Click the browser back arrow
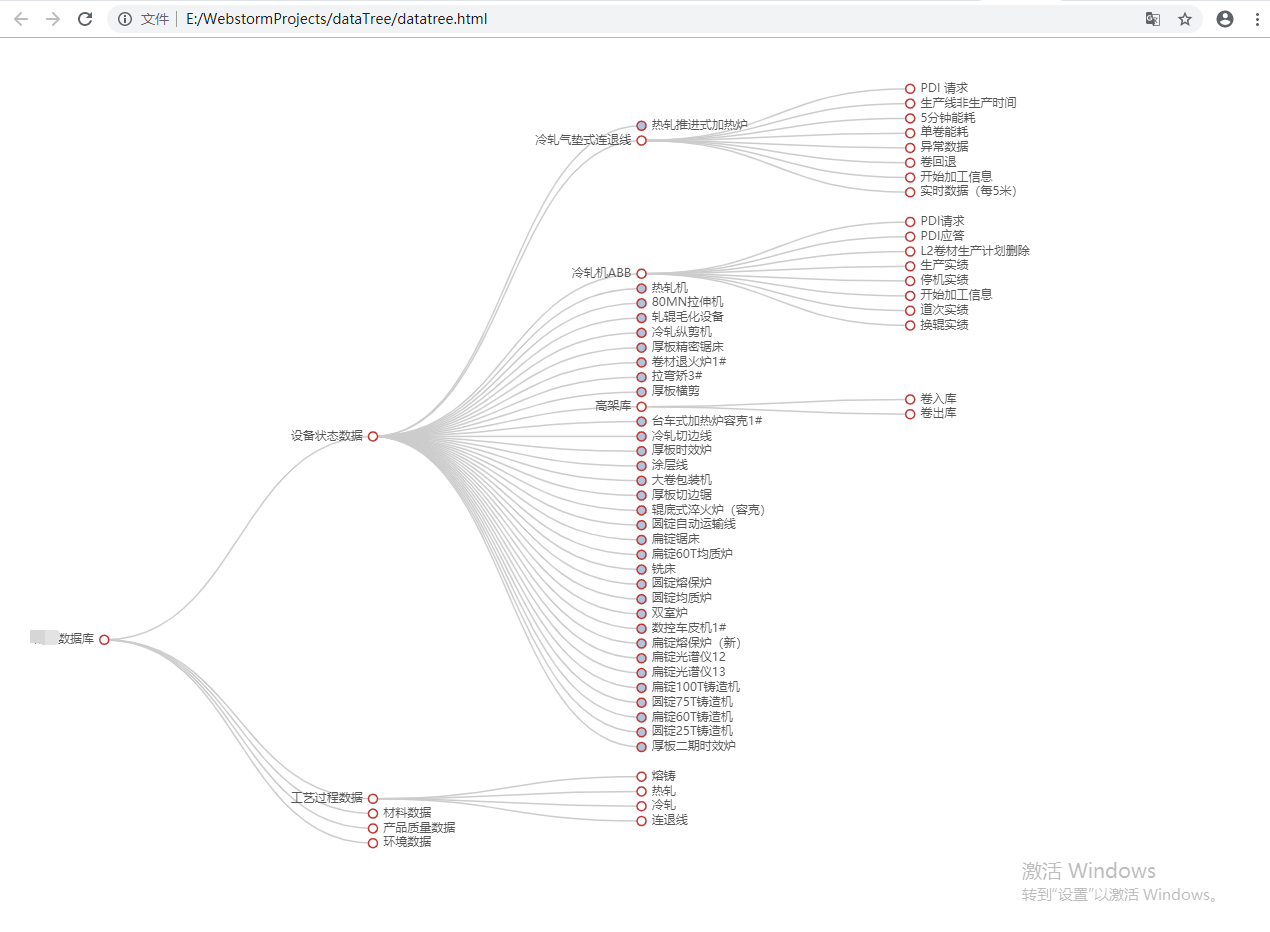 pyautogui.click(x=21, y=18)
